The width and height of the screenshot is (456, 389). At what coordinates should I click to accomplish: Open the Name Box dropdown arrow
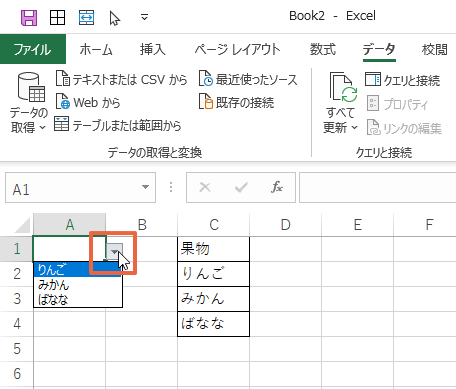pos(145,187)
